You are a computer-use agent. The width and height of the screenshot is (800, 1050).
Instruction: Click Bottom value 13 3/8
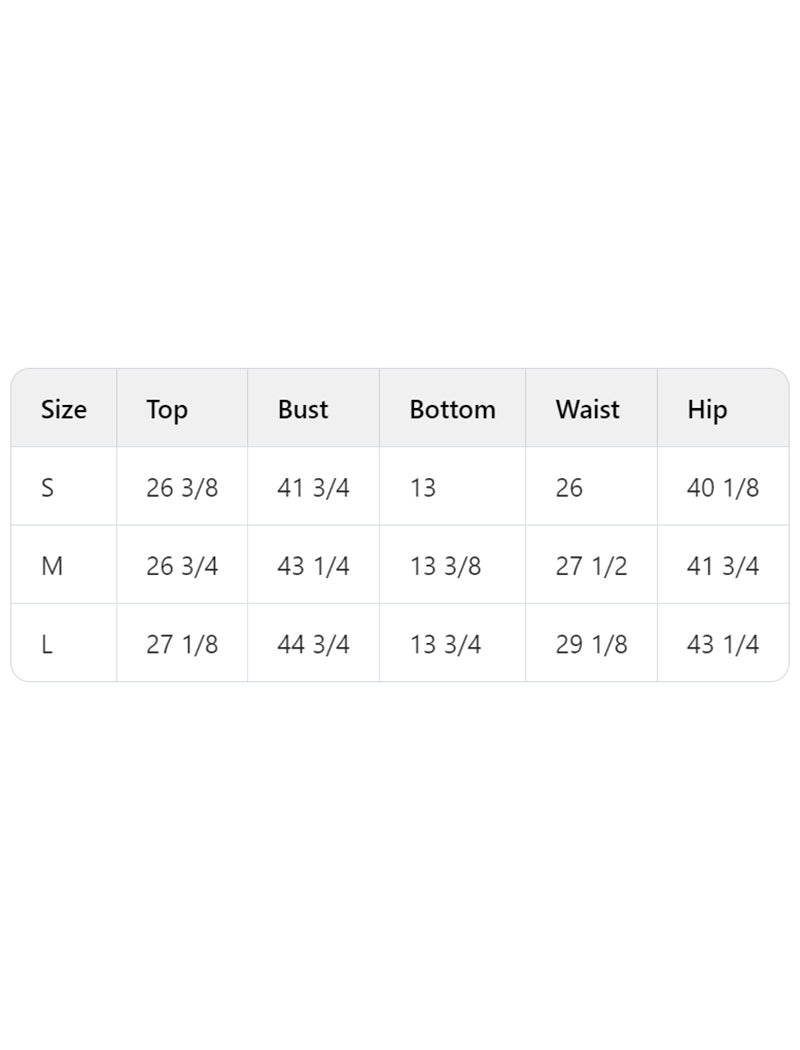click(x=445, y=566)
